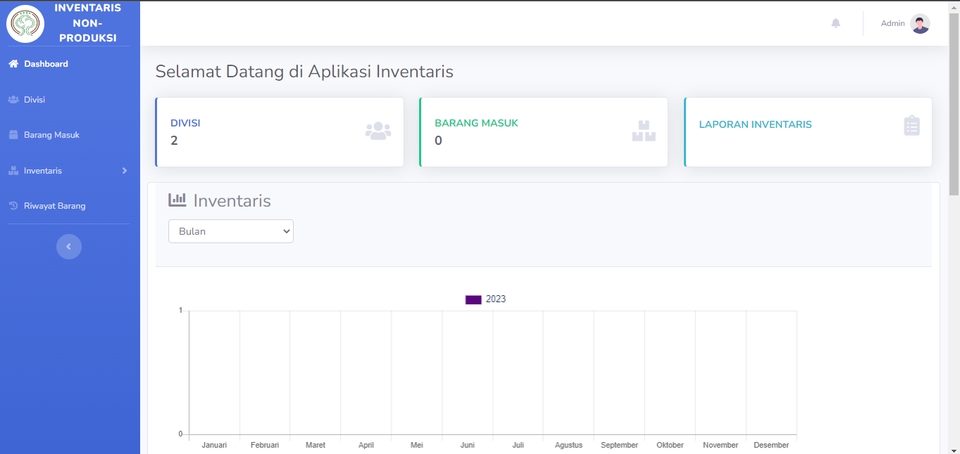Toggle the purple 2023 legend swatch

473,300
